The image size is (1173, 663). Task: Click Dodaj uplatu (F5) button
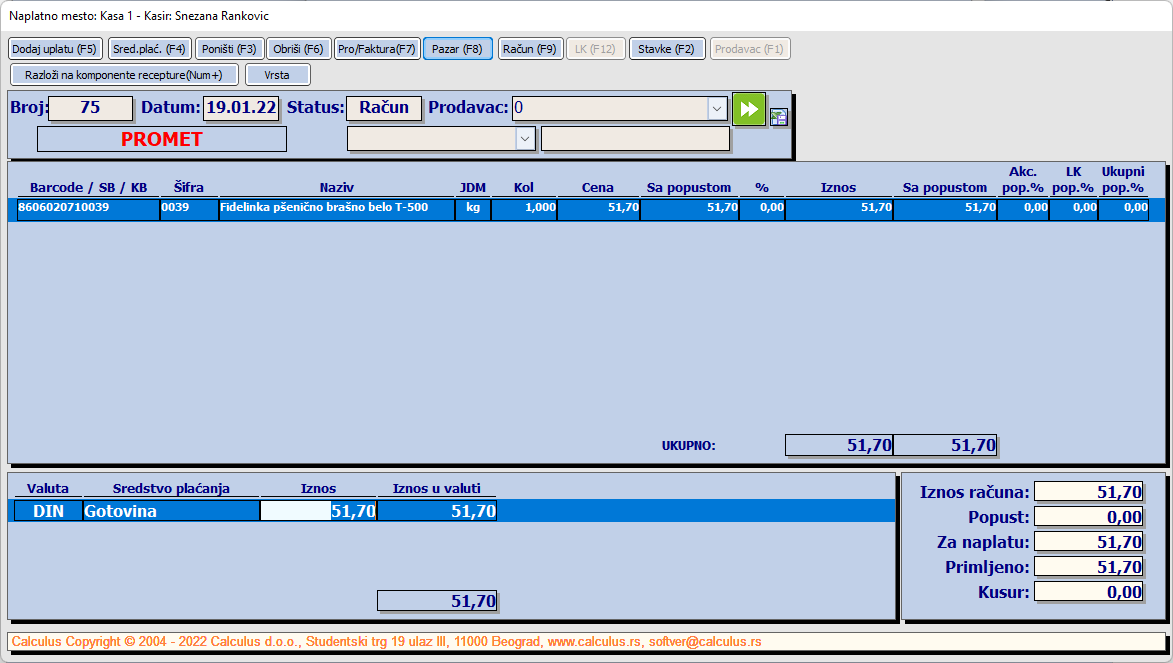(x=55, y=49)
